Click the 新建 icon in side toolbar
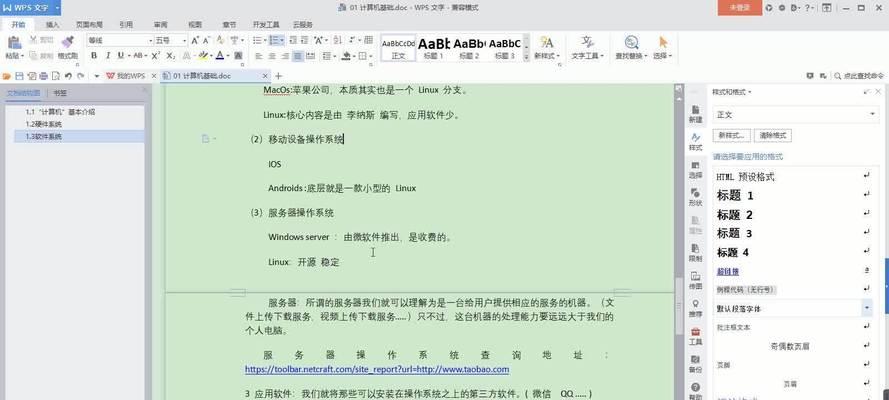The height and width of the screenshot is (400, 889). (x=695, y=114)
